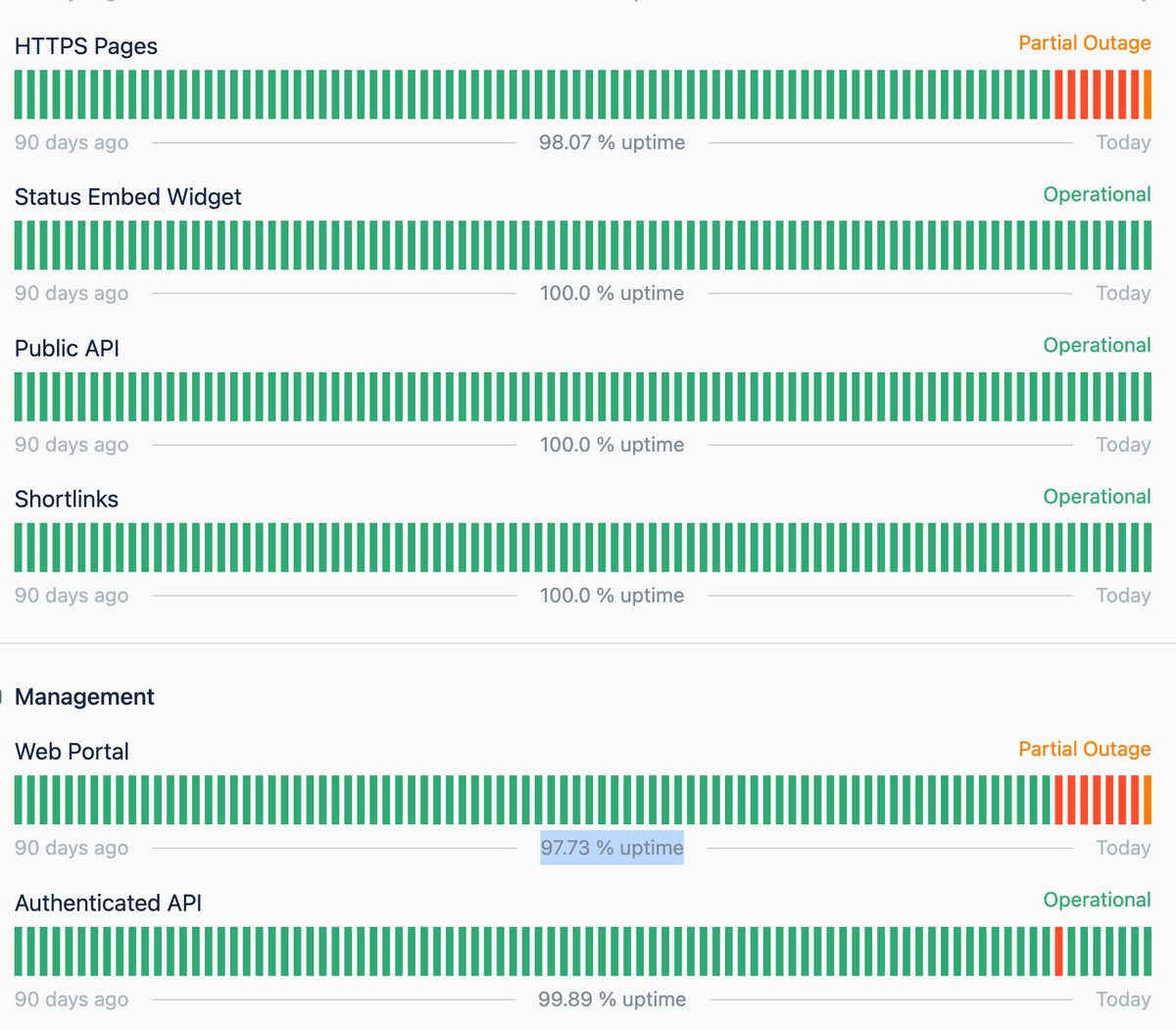Select the single red outage bar for Authenticated API
Image resolution: width=1176 pixels, height=1030 pixels.
tap(1059, 951)
